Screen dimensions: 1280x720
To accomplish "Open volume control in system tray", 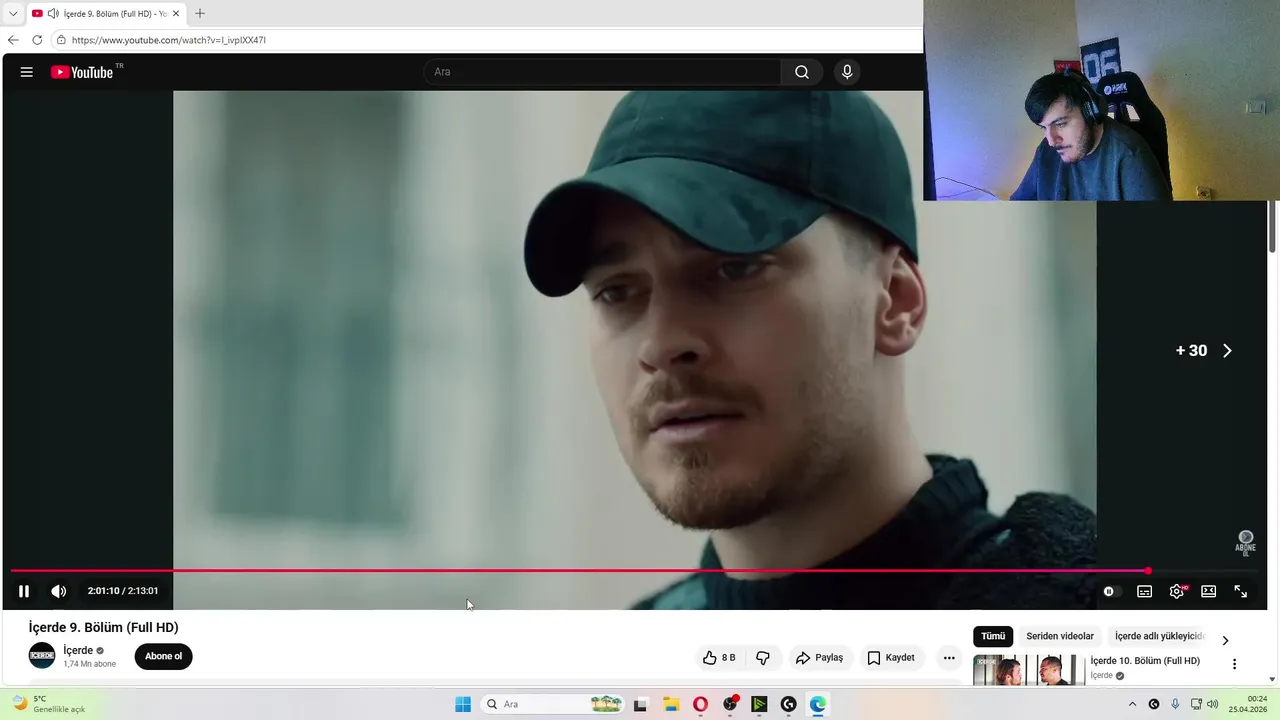I will coord(1213,704).
